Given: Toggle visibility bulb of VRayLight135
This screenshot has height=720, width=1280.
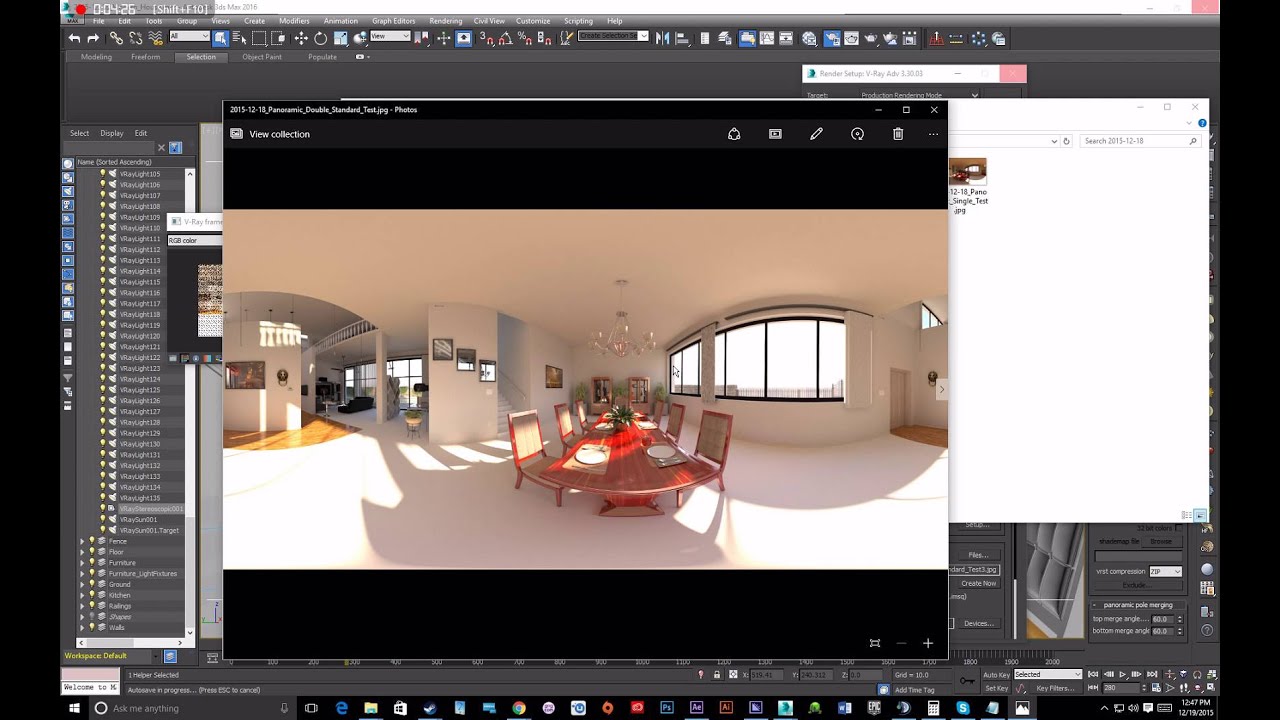Looking at the screenshot, I should pos(102,498).
